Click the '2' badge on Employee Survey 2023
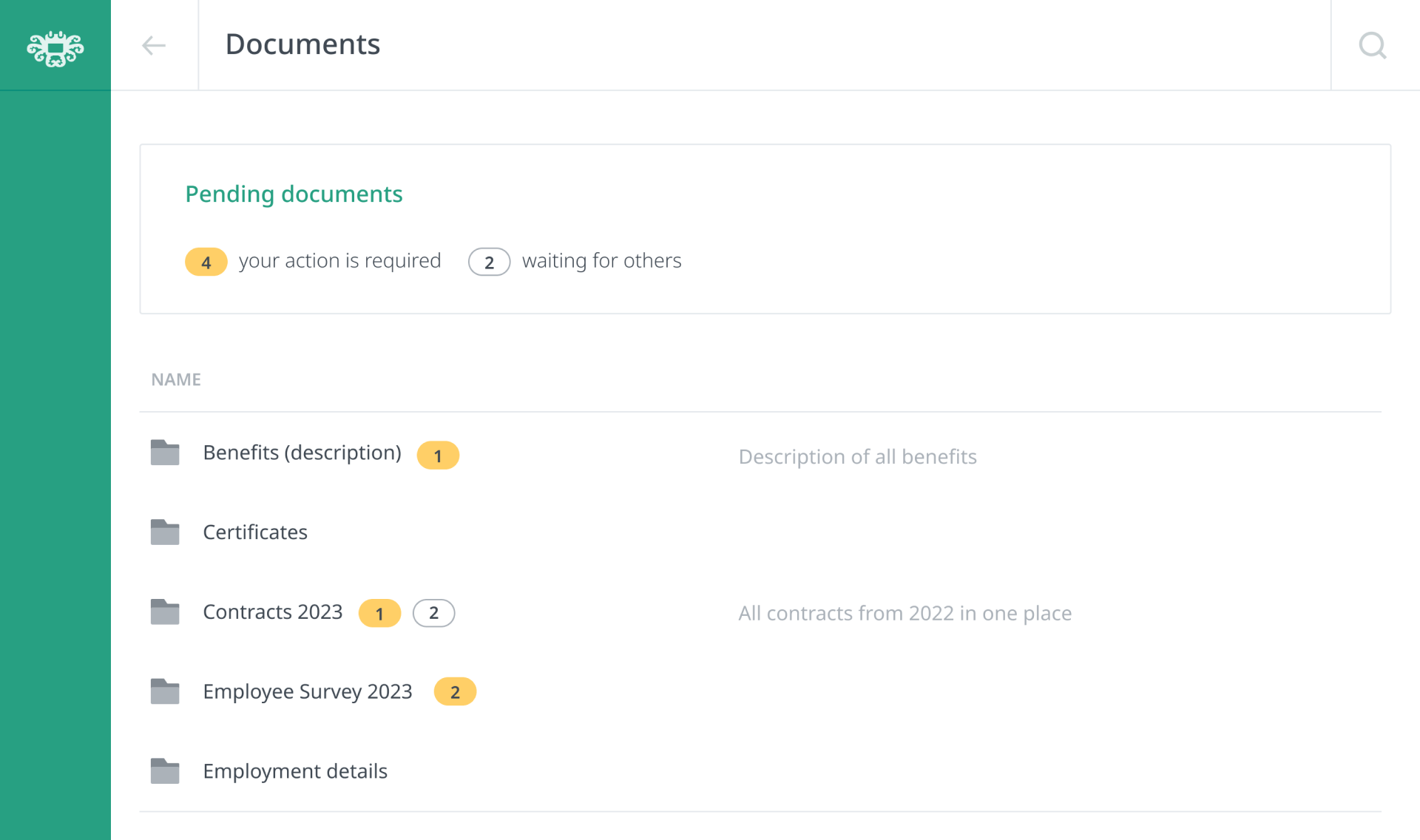 (x=455, y=692)
